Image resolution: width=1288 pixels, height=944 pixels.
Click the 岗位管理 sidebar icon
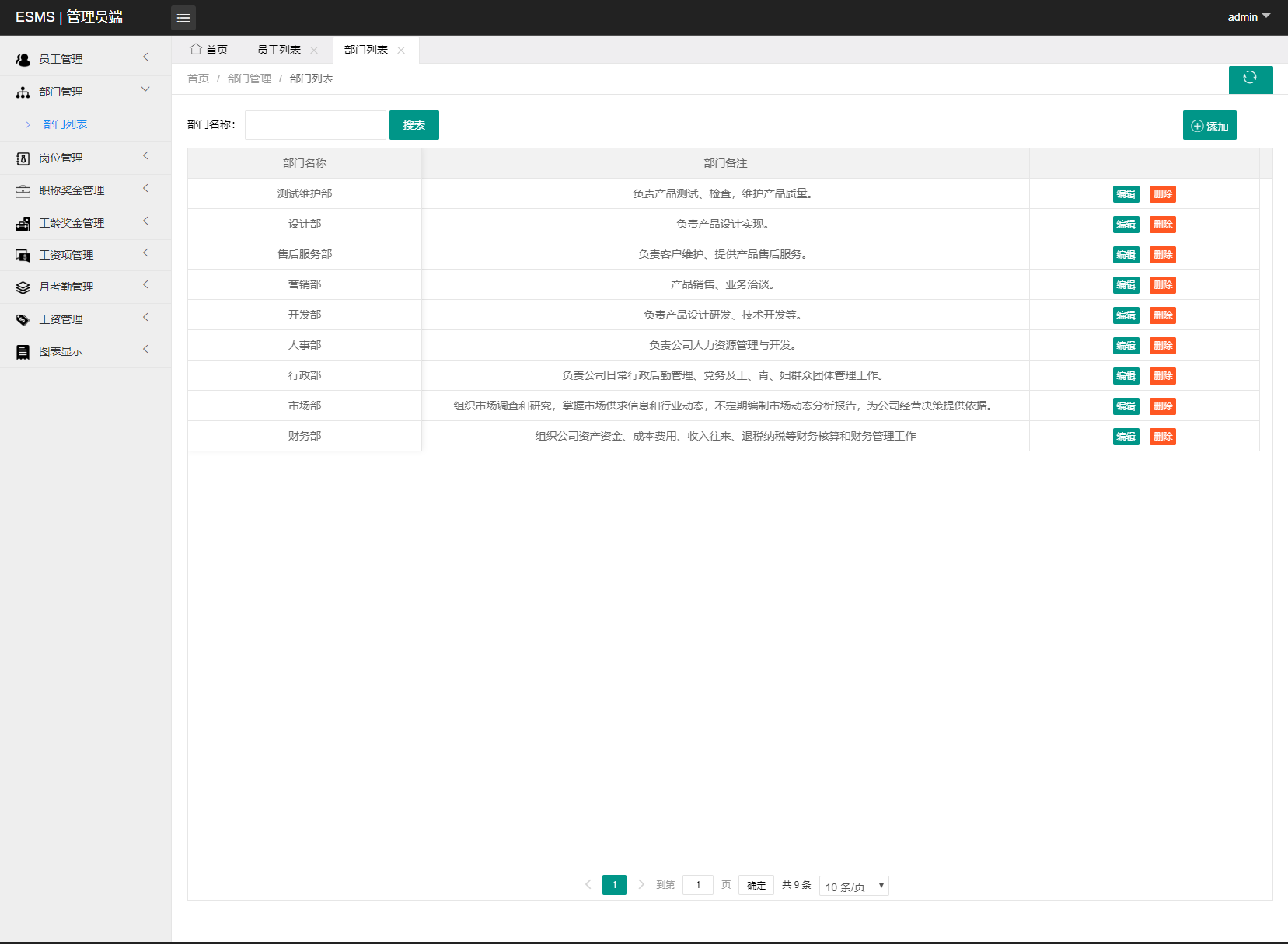[x=22, y=158]
